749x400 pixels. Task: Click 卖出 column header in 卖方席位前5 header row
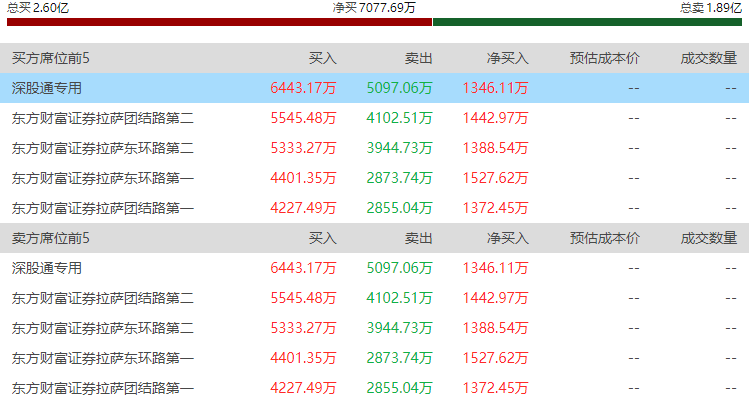418,238
